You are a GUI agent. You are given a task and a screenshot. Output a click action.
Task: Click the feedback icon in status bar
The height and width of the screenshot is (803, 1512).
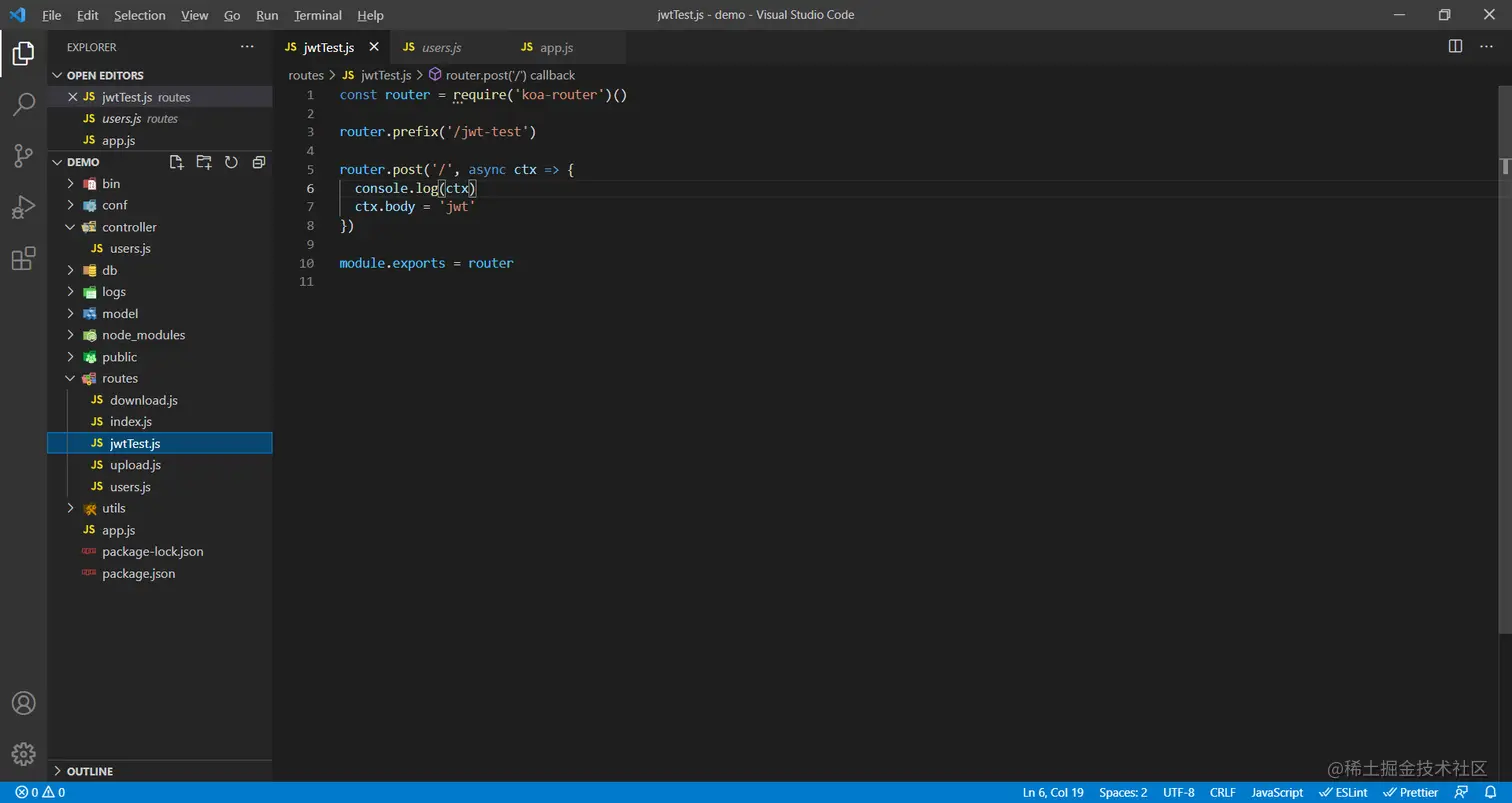pyautogui.click(x=1462, y=792)
